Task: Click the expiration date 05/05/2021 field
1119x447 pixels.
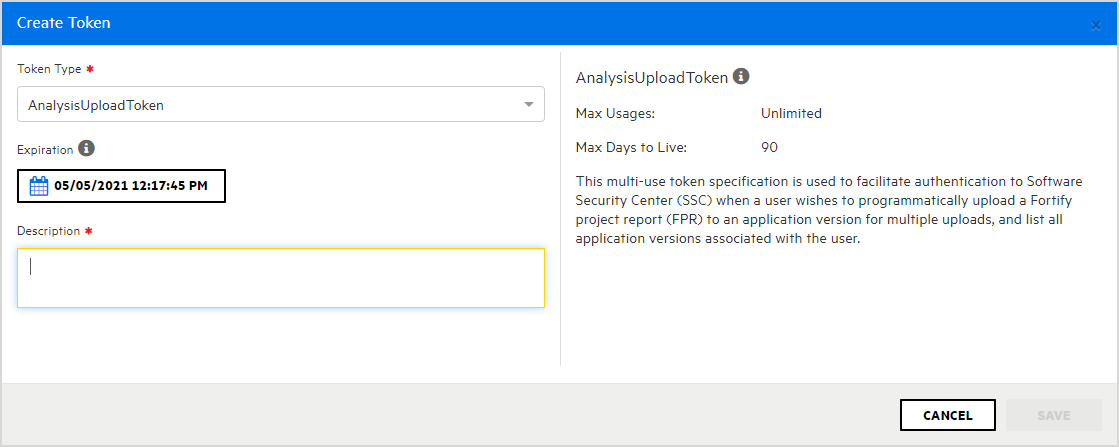Action: tap(130, 186)
